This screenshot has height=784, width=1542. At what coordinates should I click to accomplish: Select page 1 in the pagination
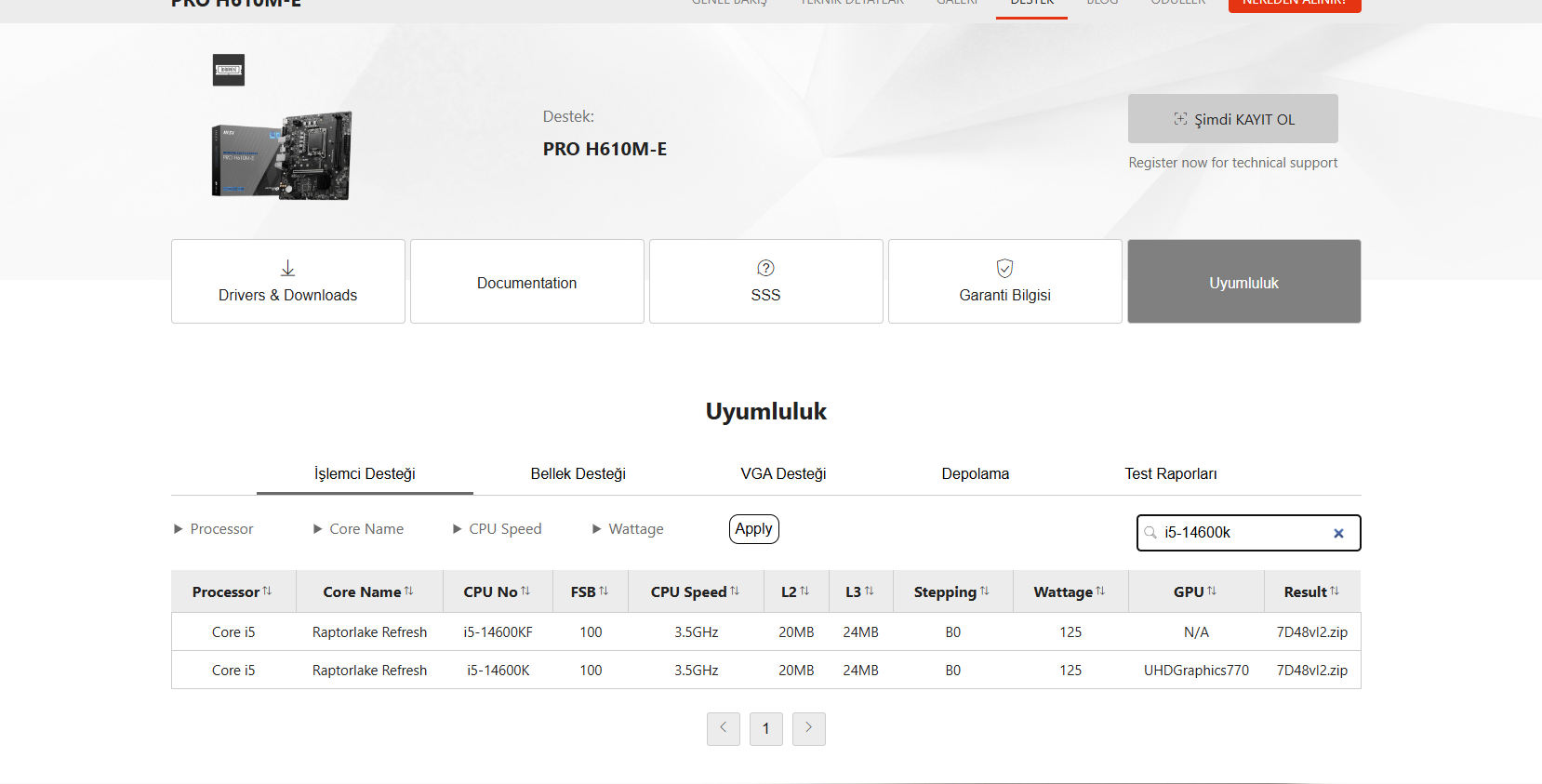(766, 729)
